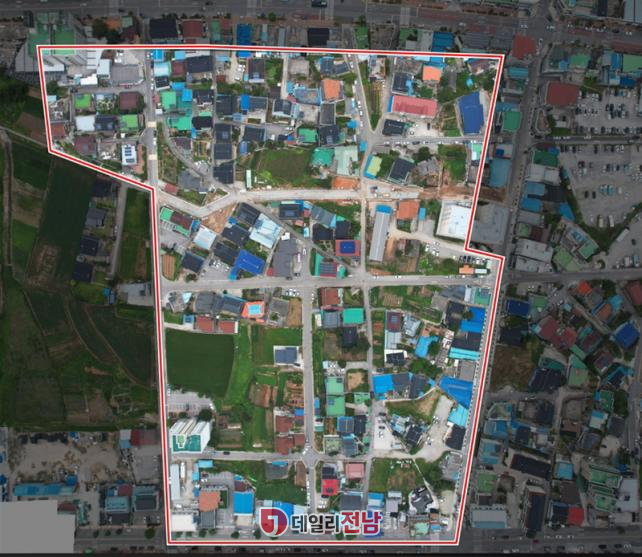
Task: Select the large blue-roofed building near the top right
Action: (470, 113)
